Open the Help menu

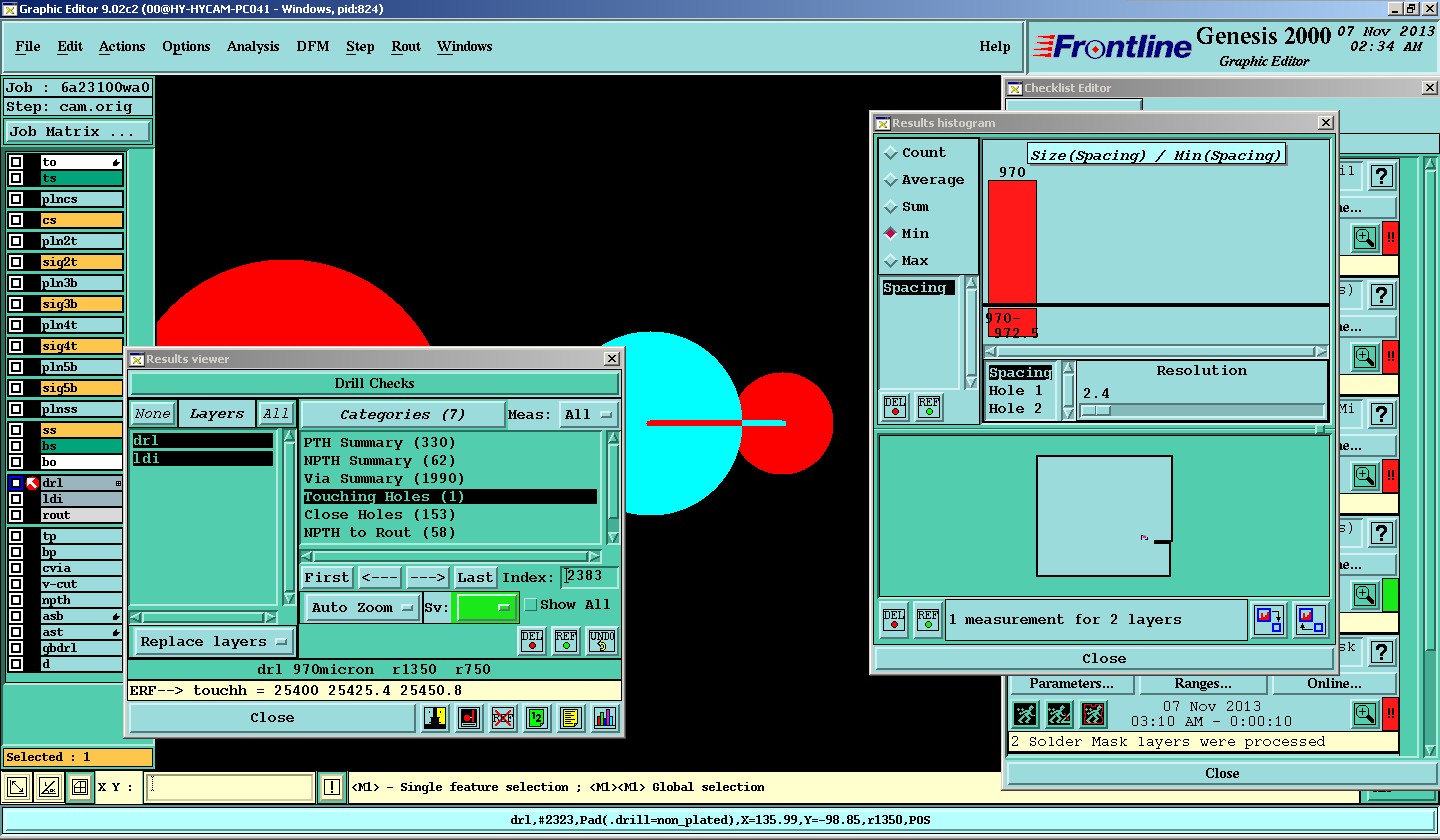point(995,47)
